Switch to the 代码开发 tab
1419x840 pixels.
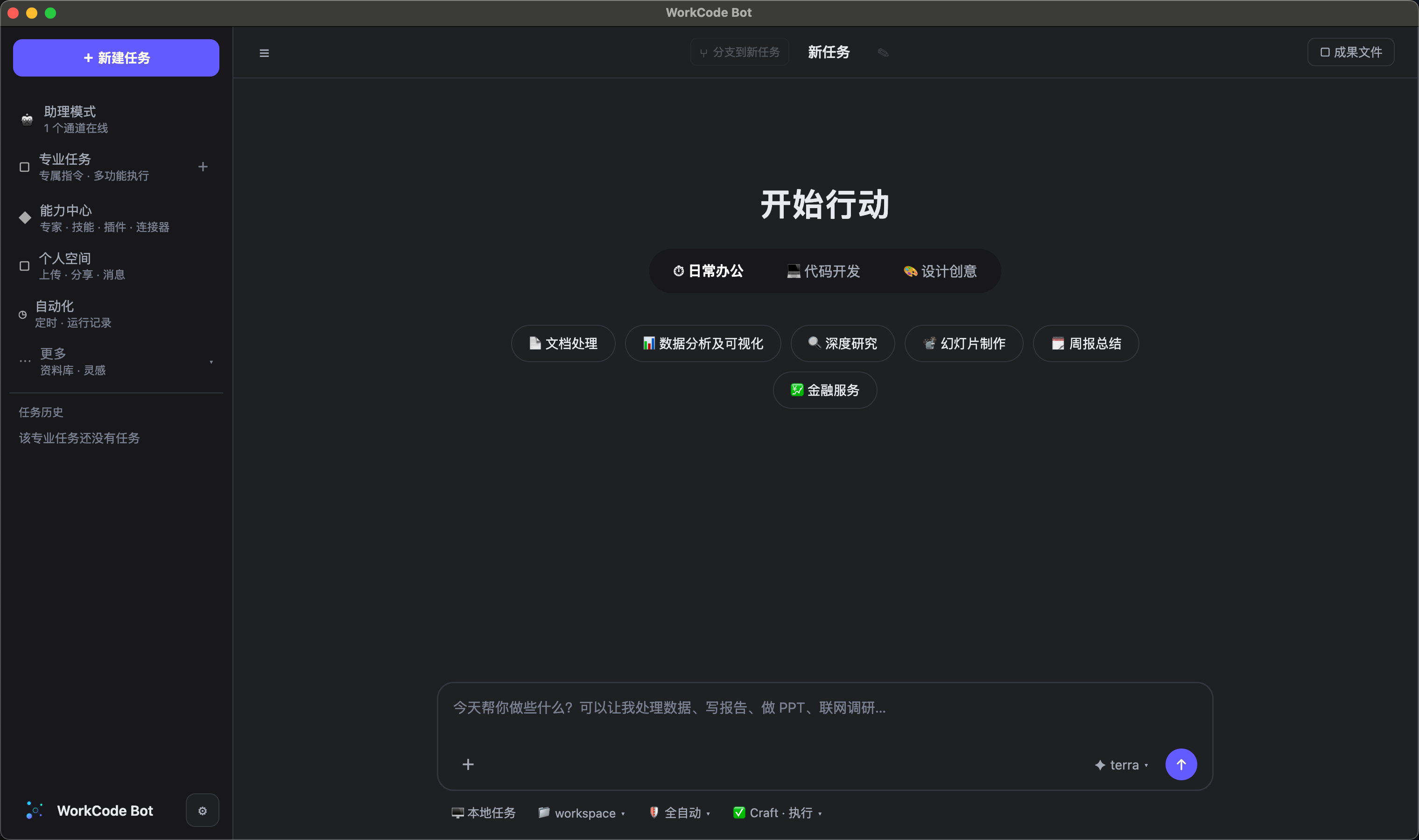coord(823,271)
